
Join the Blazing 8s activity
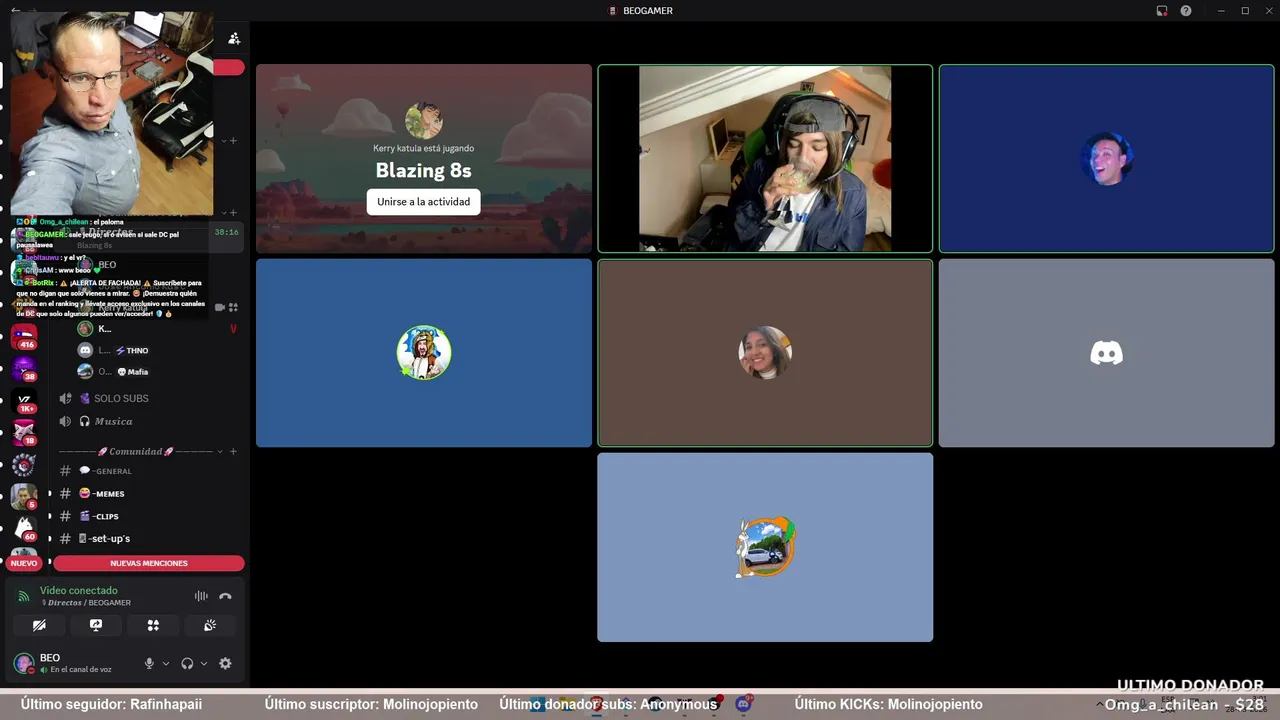[x=423, y=201]
